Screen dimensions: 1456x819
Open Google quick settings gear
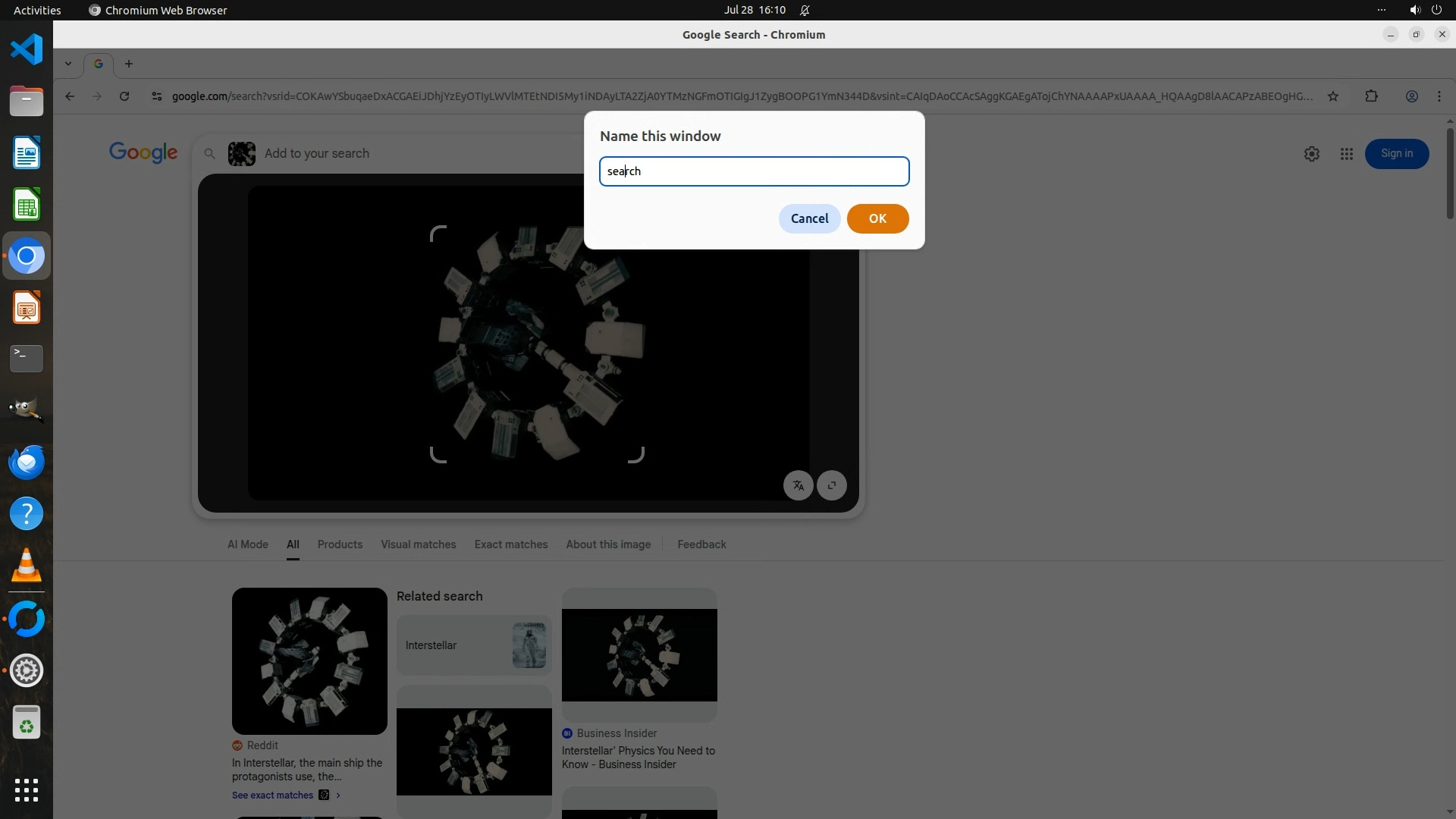[x=1311, y=154]
